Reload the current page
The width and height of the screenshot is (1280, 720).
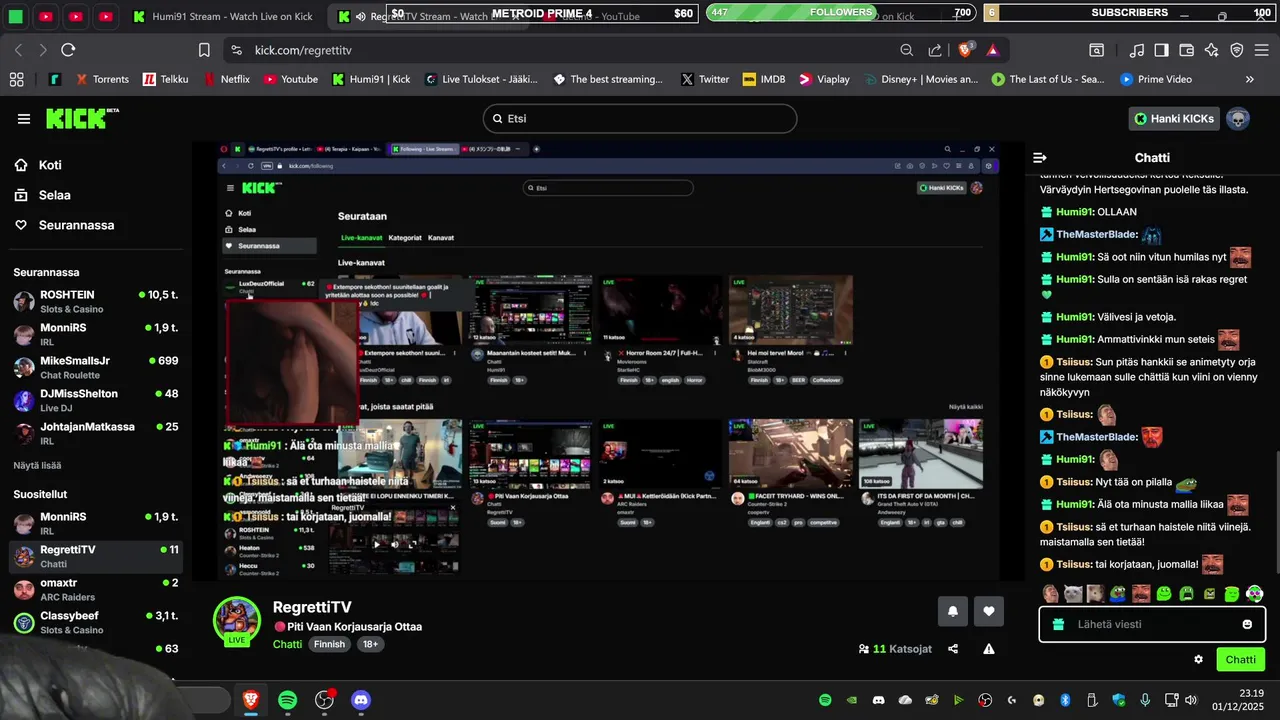pos(68,50)
